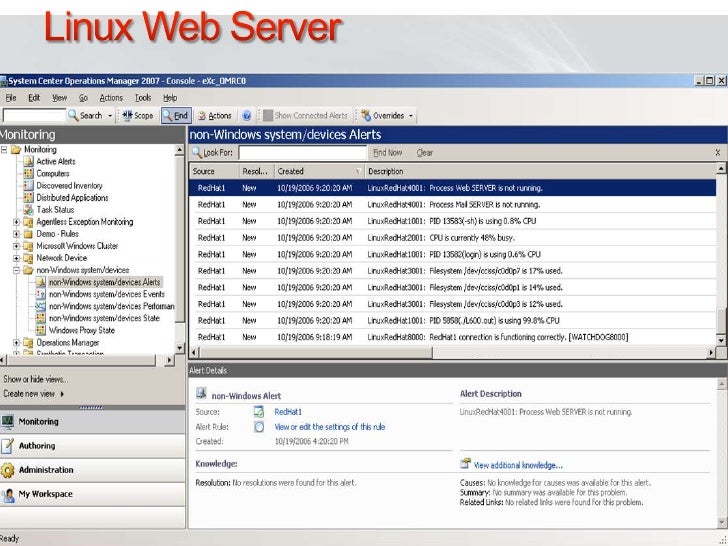Screen dimensions: 728x546
Task: Switch to the Monitoring workspace button
Action: [x=92, y=422]
